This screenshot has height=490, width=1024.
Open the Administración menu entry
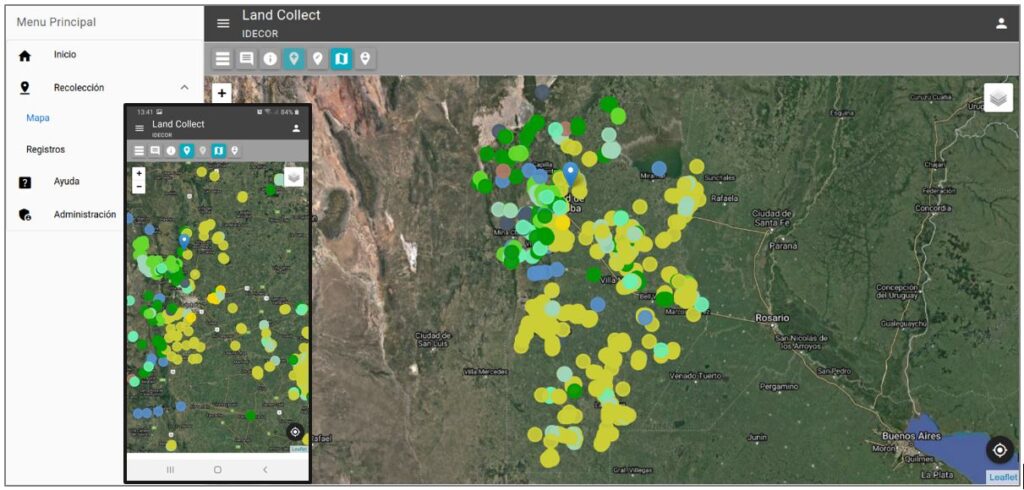pyautogui.click(x=85, y=214)
